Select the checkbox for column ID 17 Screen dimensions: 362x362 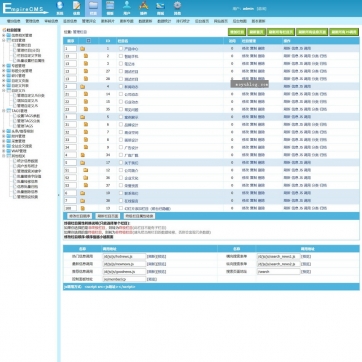(121, 163)
